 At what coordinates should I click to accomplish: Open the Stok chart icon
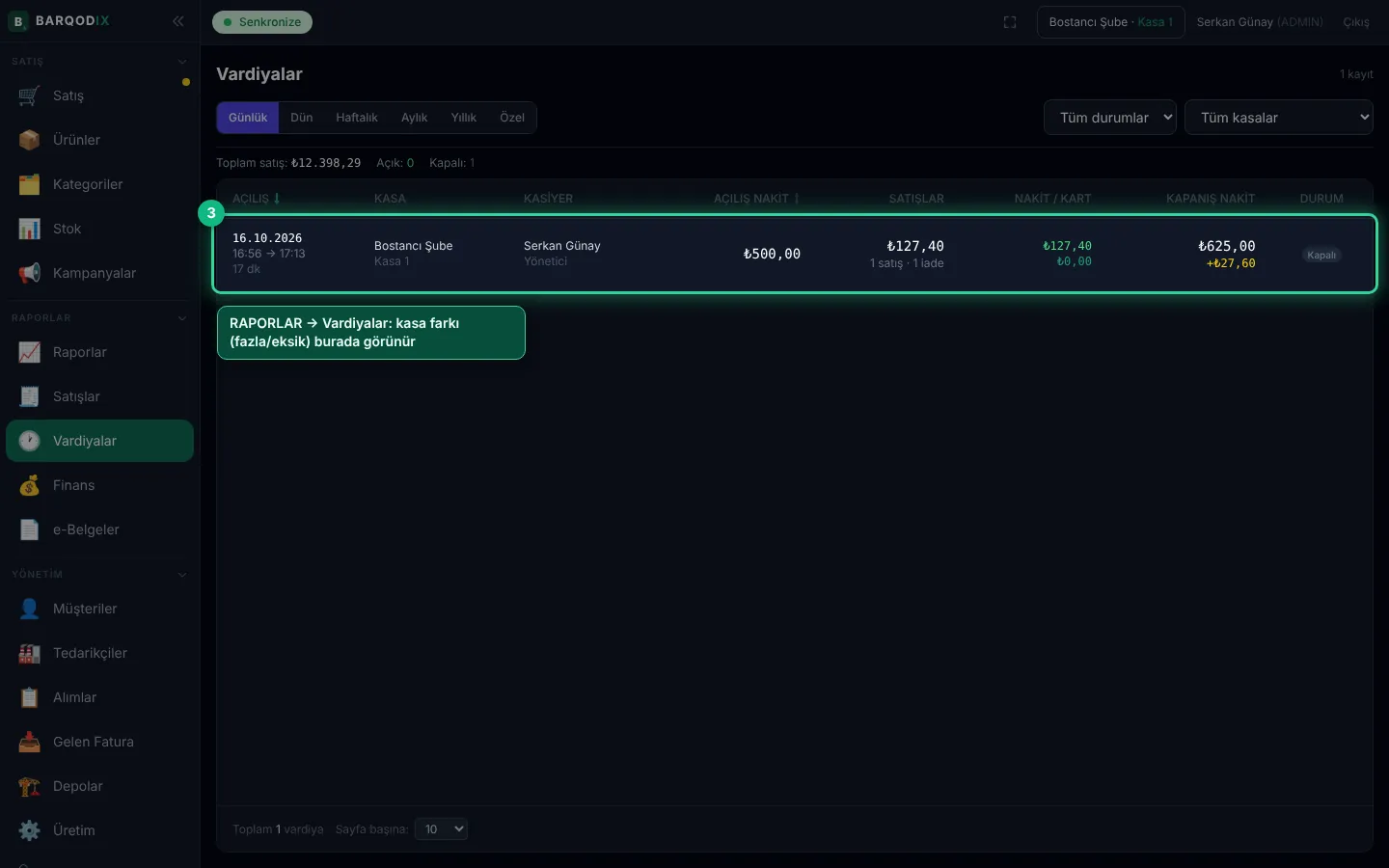pyautogui.click(x=30, y=229)
